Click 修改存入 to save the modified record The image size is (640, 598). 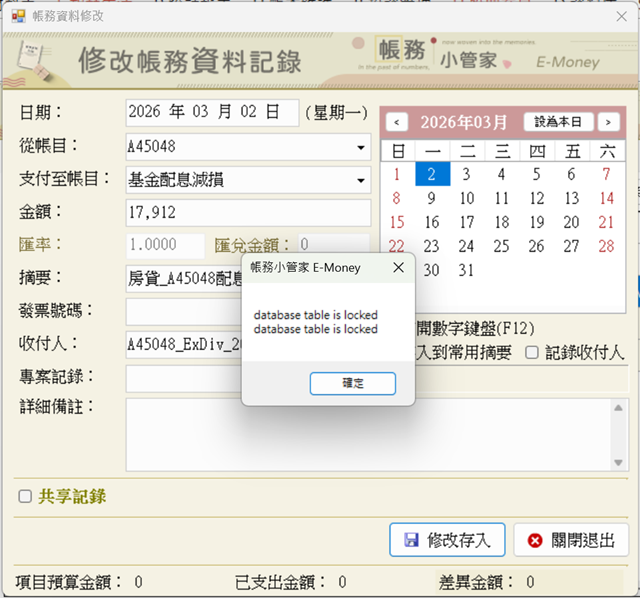447,540
